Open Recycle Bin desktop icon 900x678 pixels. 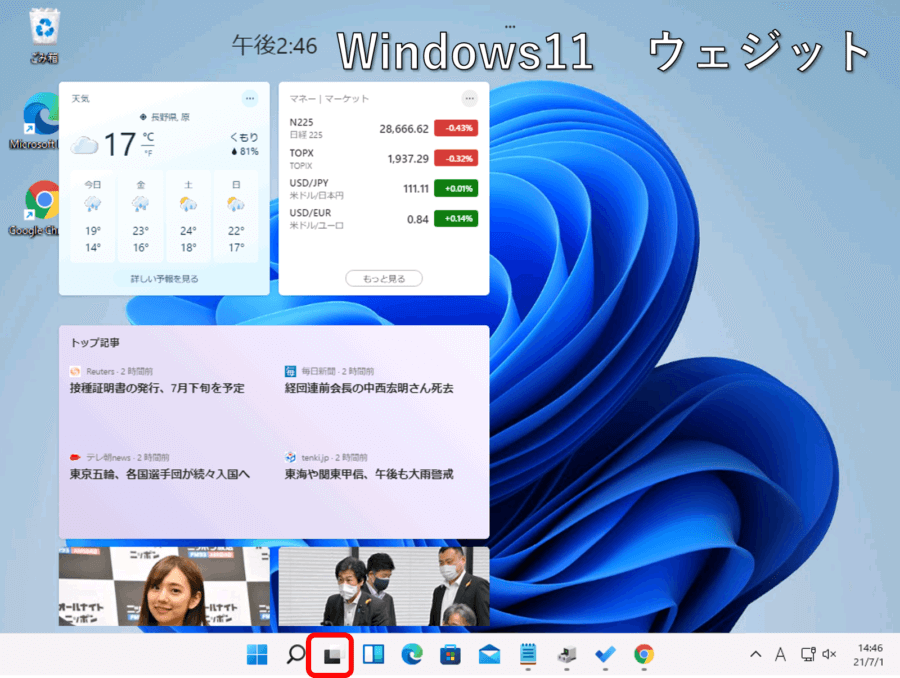44,36
